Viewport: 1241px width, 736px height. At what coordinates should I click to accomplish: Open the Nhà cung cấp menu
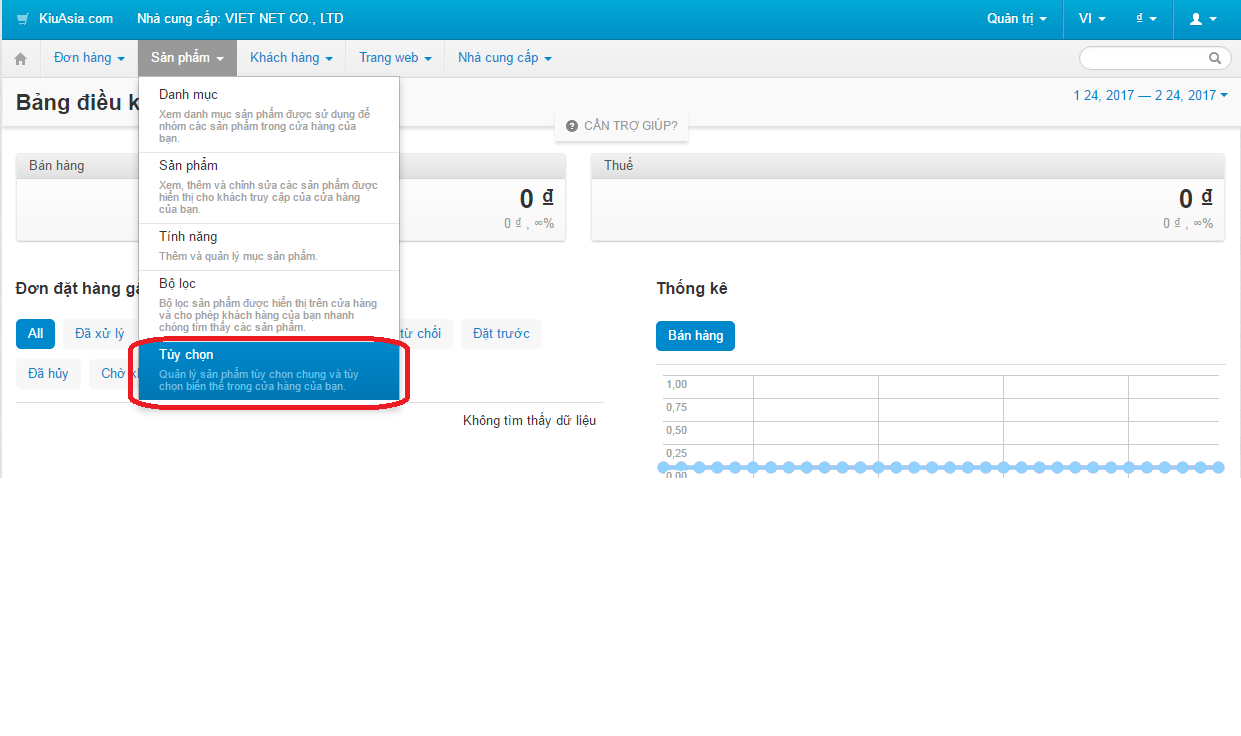(505, 58)
